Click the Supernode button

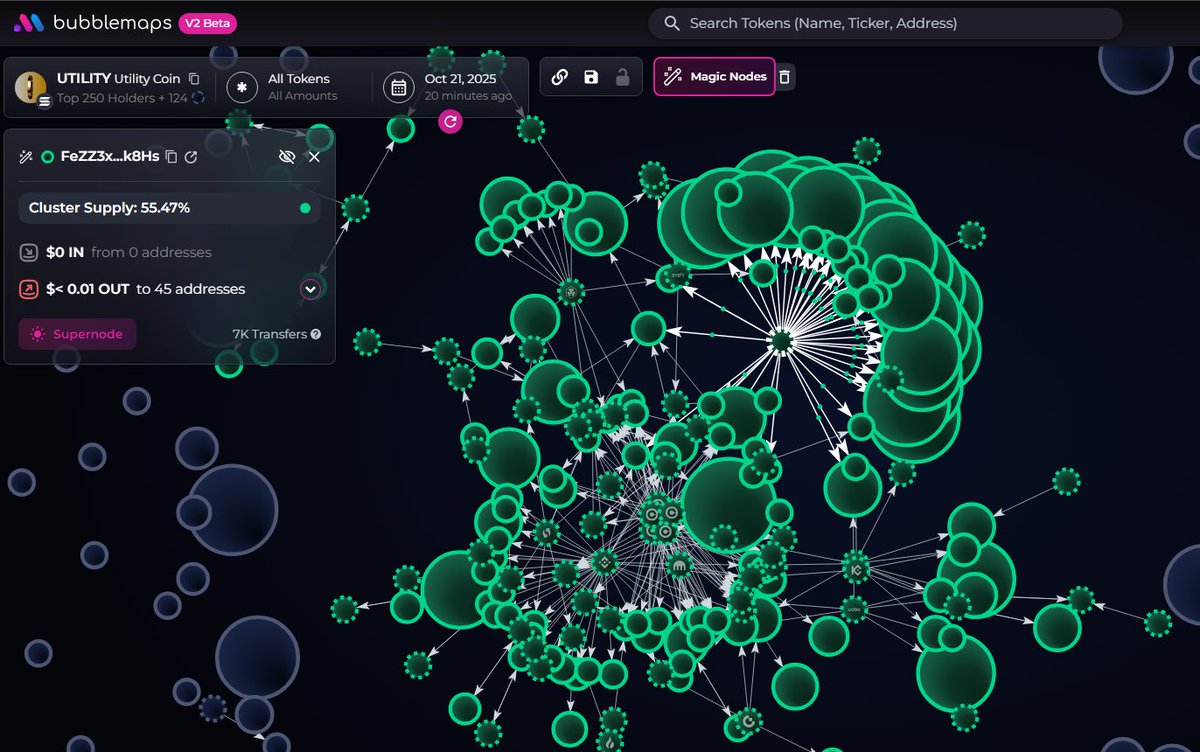pos(78,334)
